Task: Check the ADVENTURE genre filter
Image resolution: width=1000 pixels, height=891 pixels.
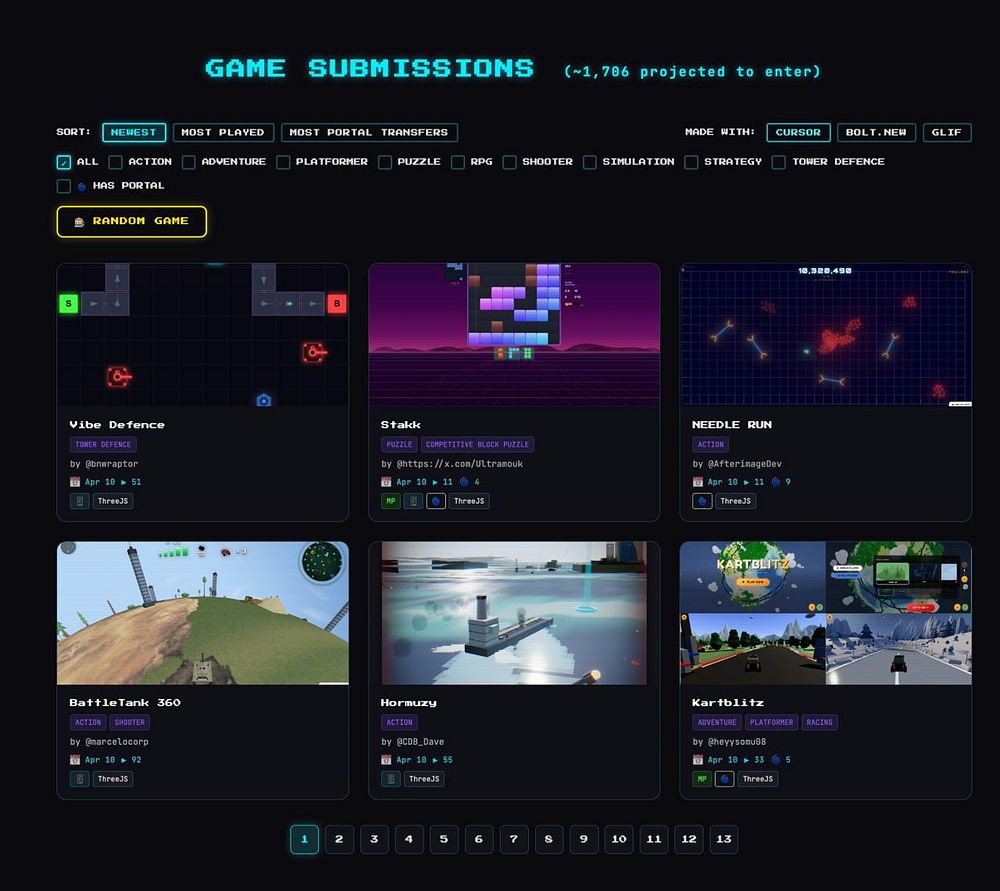Action: click(189, 162)
